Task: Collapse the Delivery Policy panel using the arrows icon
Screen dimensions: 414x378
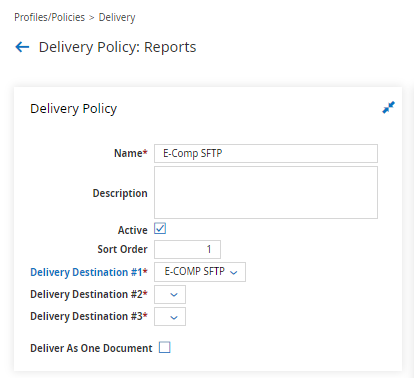Action: (x=388, y=107)
